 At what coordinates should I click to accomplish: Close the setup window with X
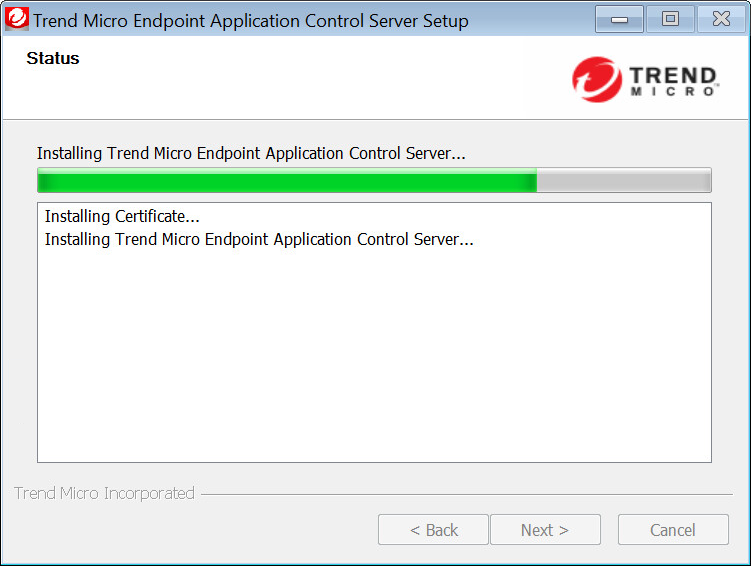tap(720, 19)
